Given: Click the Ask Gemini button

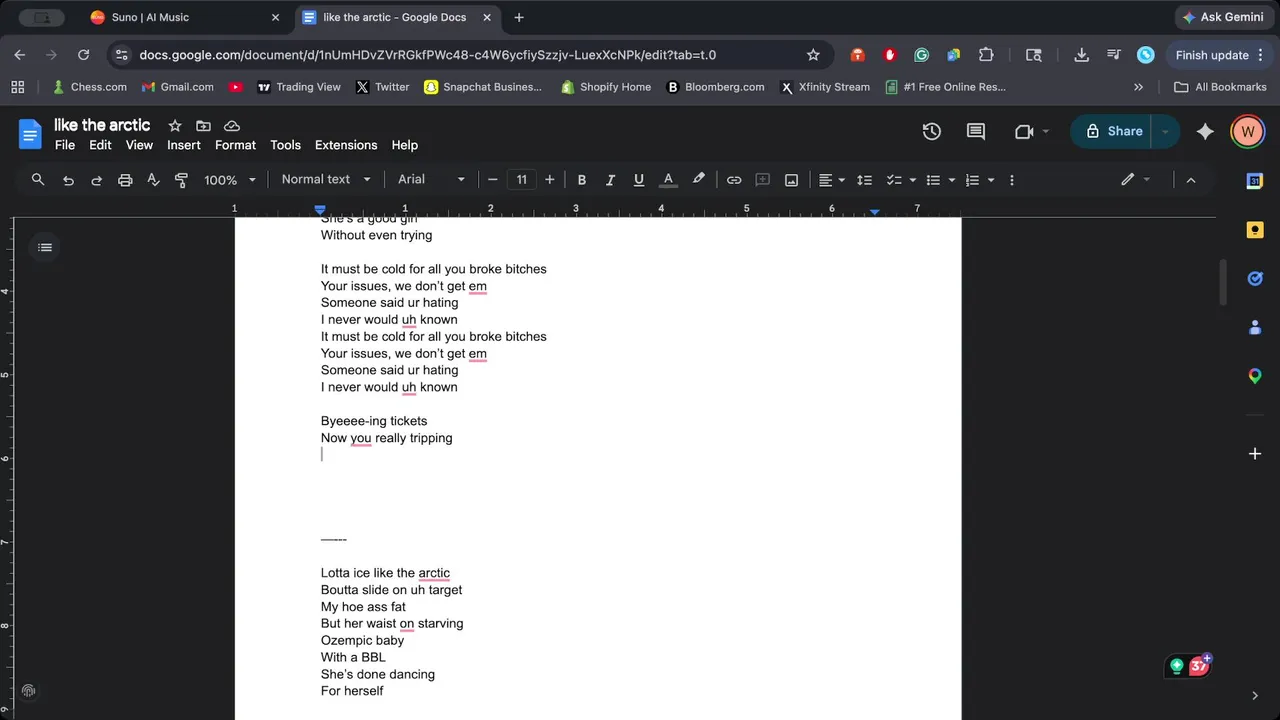Looking at the screenshot, I should [x=1223, y=17].
